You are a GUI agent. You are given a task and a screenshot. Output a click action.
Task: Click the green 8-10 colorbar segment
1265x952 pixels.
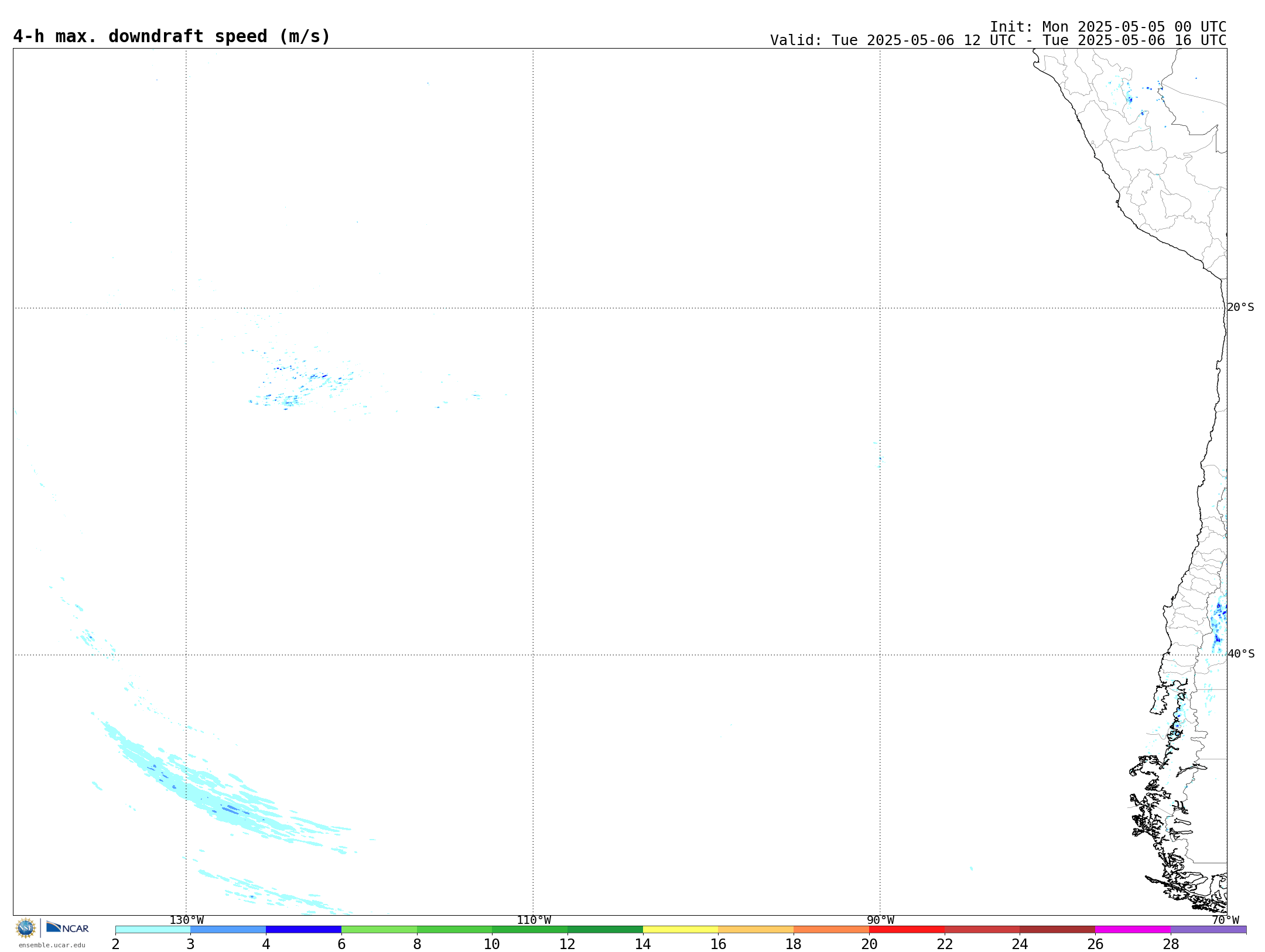[454, 930]
